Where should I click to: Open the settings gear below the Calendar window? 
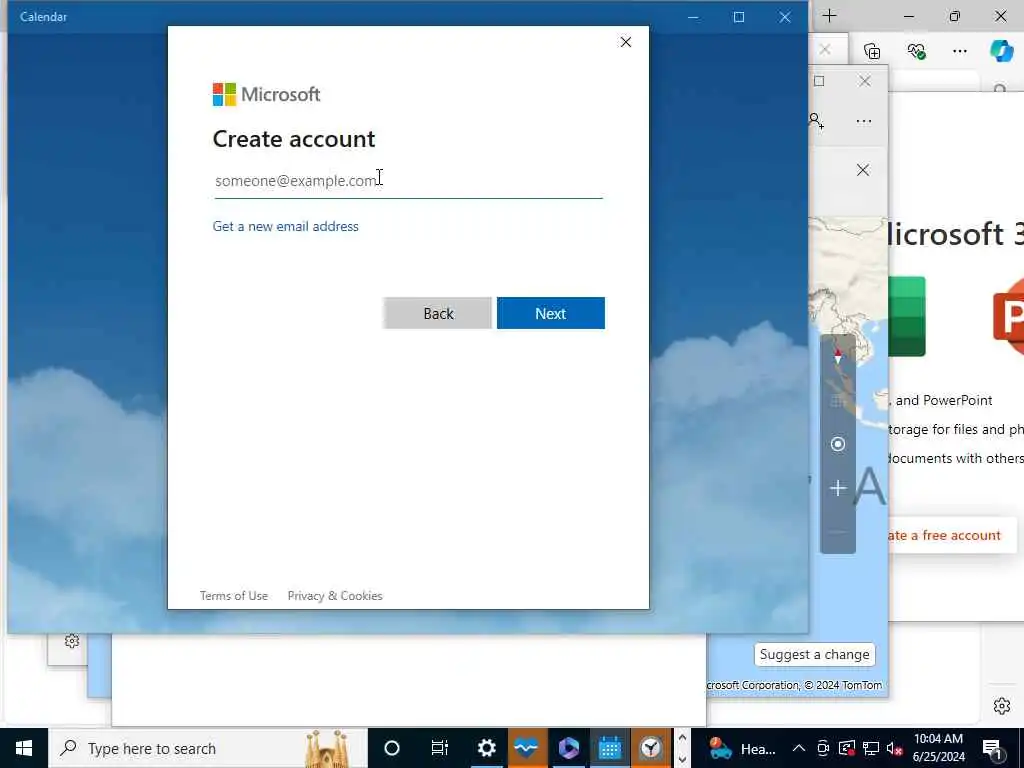click(x=72, y=641)
